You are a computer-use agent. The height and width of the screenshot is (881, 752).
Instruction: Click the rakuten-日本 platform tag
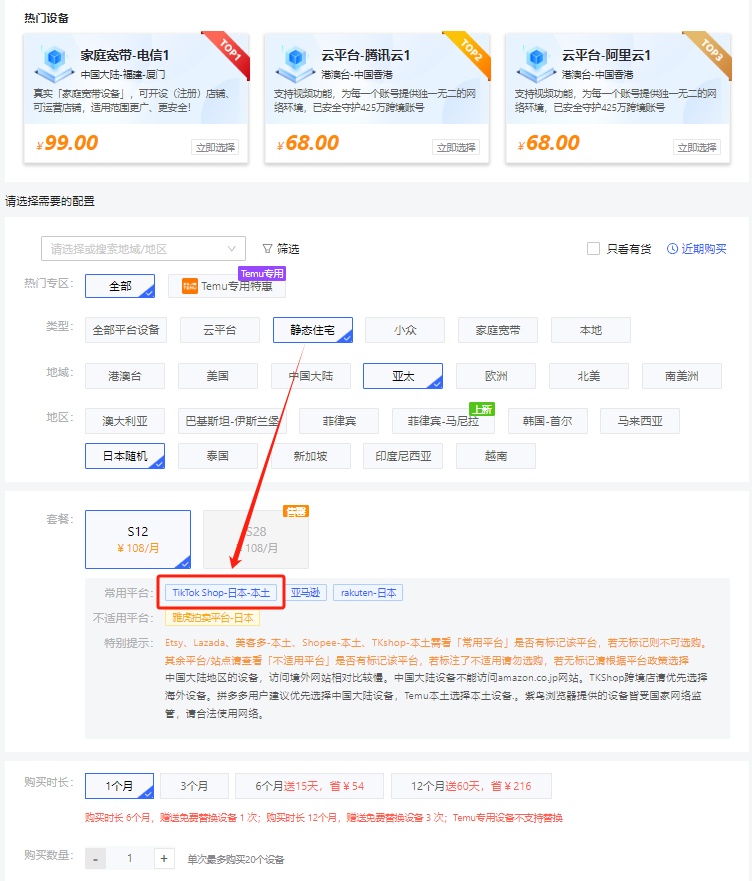368,593
